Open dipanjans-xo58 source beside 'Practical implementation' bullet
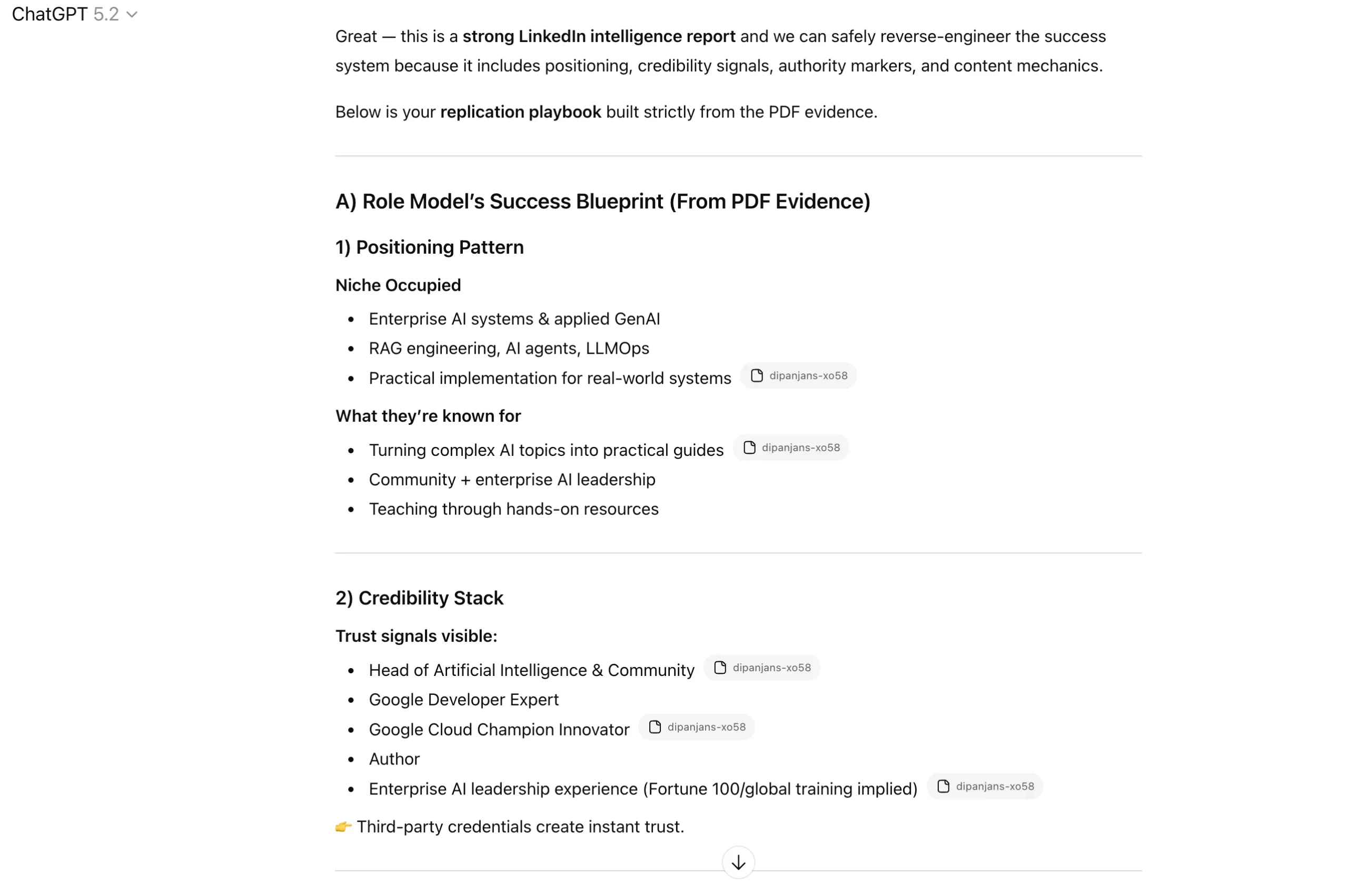This screenshot has height=896, width=1348. tap(807, 375)
